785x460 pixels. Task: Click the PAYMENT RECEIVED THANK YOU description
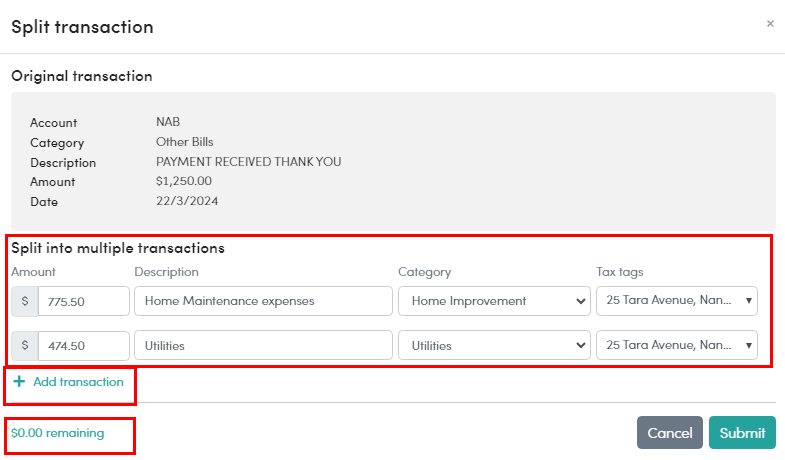249,162
